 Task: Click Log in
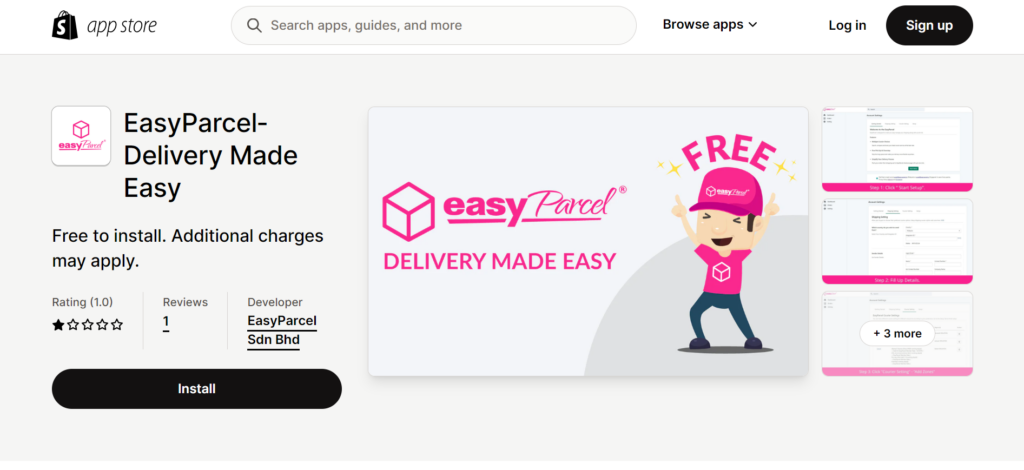click(x=847, y=25)
